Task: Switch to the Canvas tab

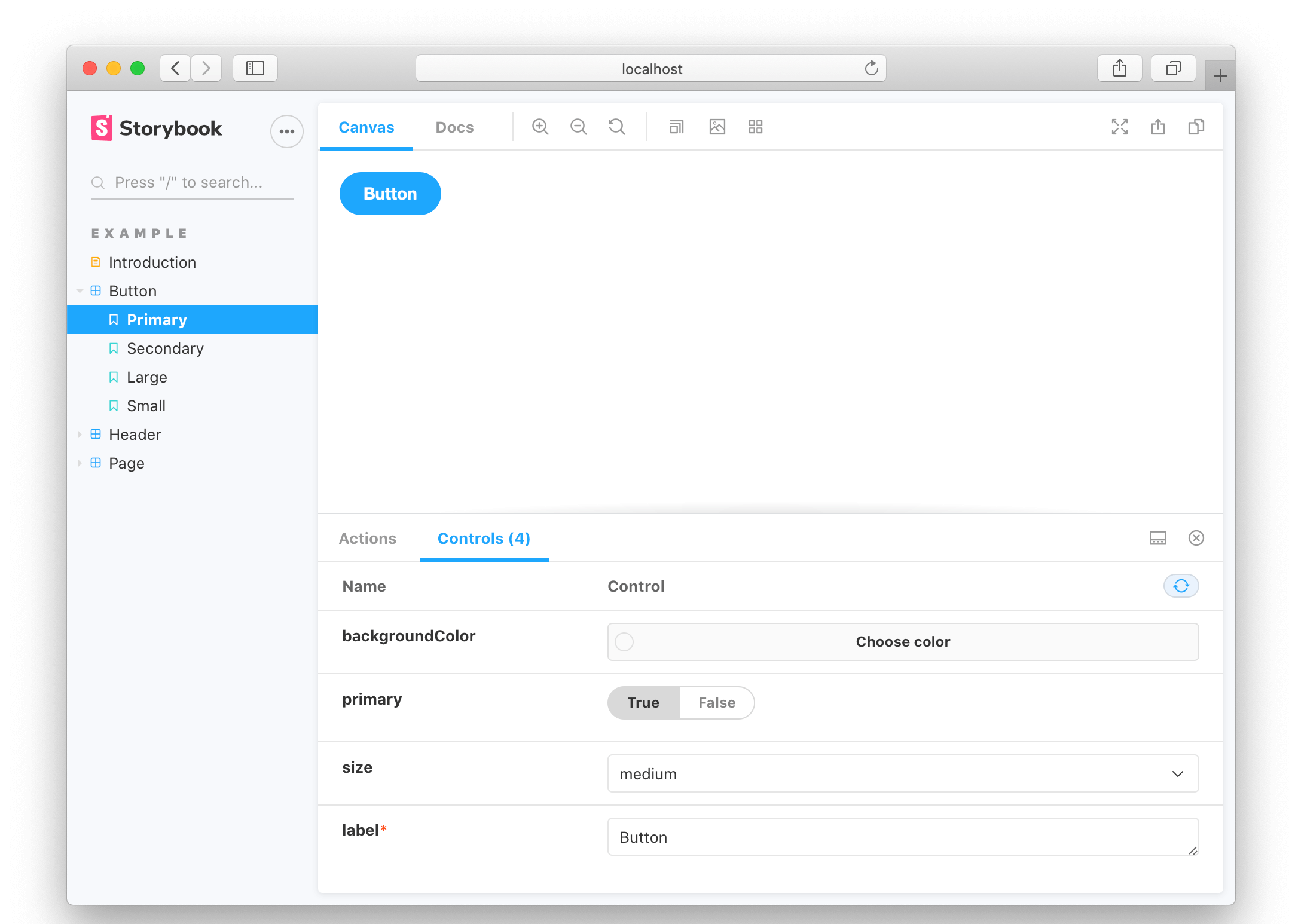Action: (366, 127)
